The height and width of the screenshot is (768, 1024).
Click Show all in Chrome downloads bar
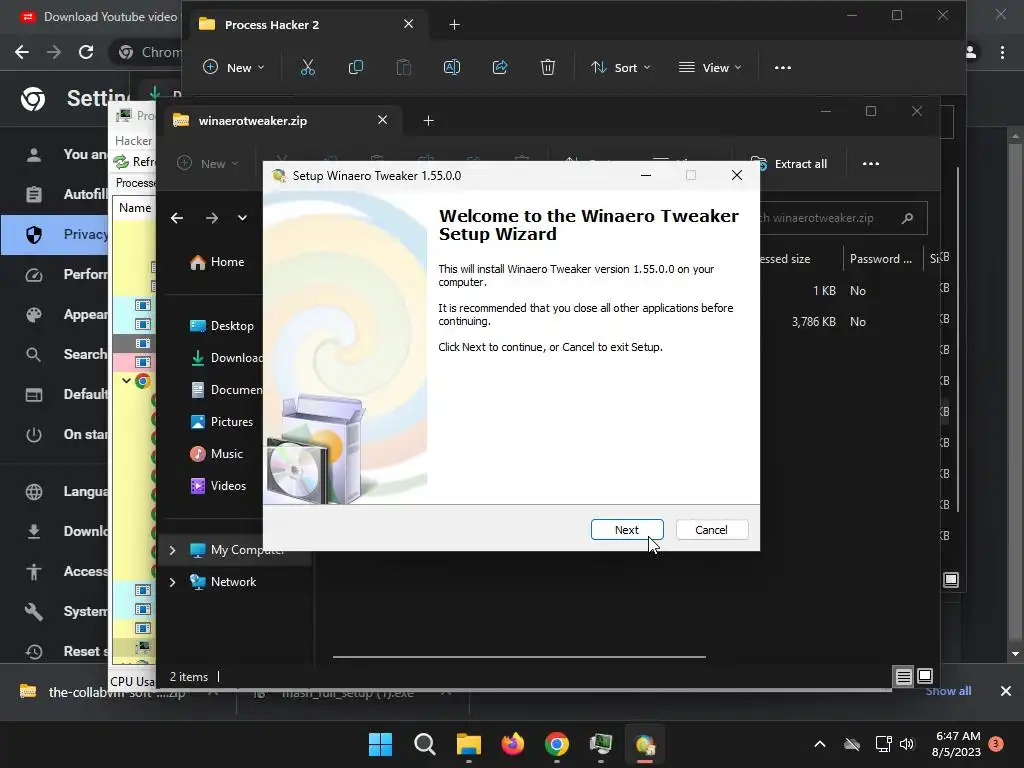[x=948, y=691]
